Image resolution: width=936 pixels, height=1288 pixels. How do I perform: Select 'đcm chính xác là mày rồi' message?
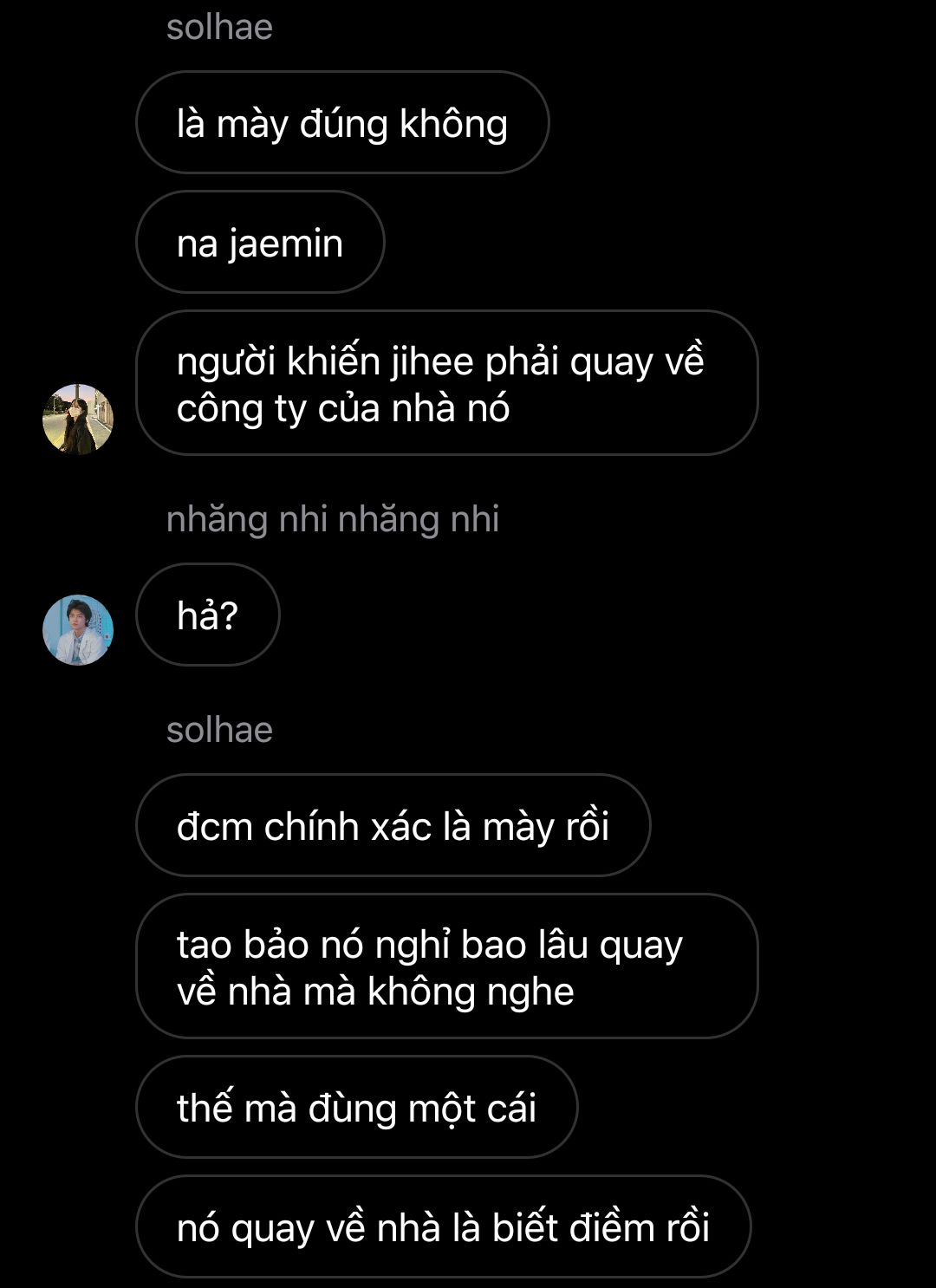pyautogui.click(x=393, y=825)
